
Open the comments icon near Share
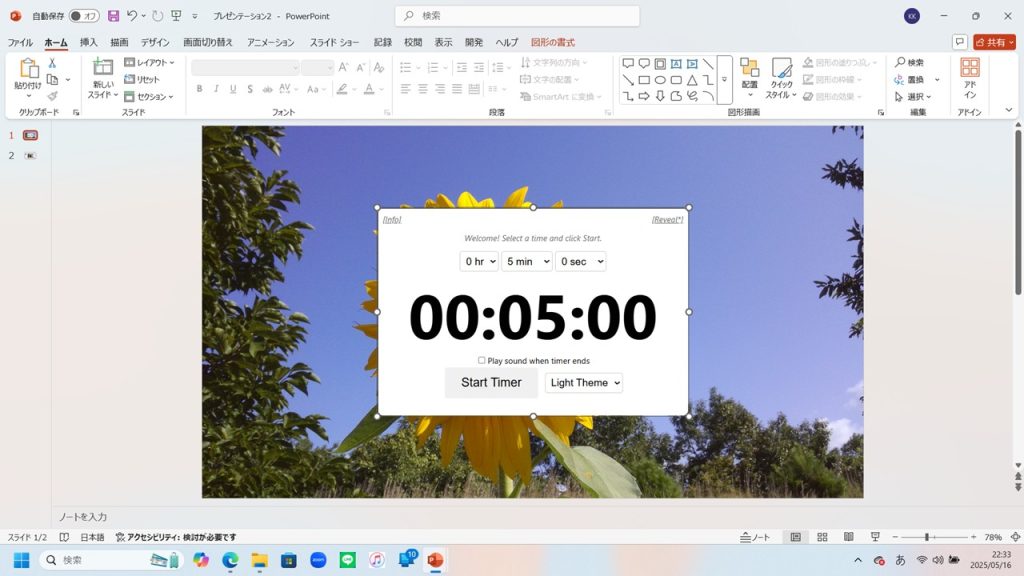[x=959, y=42]
